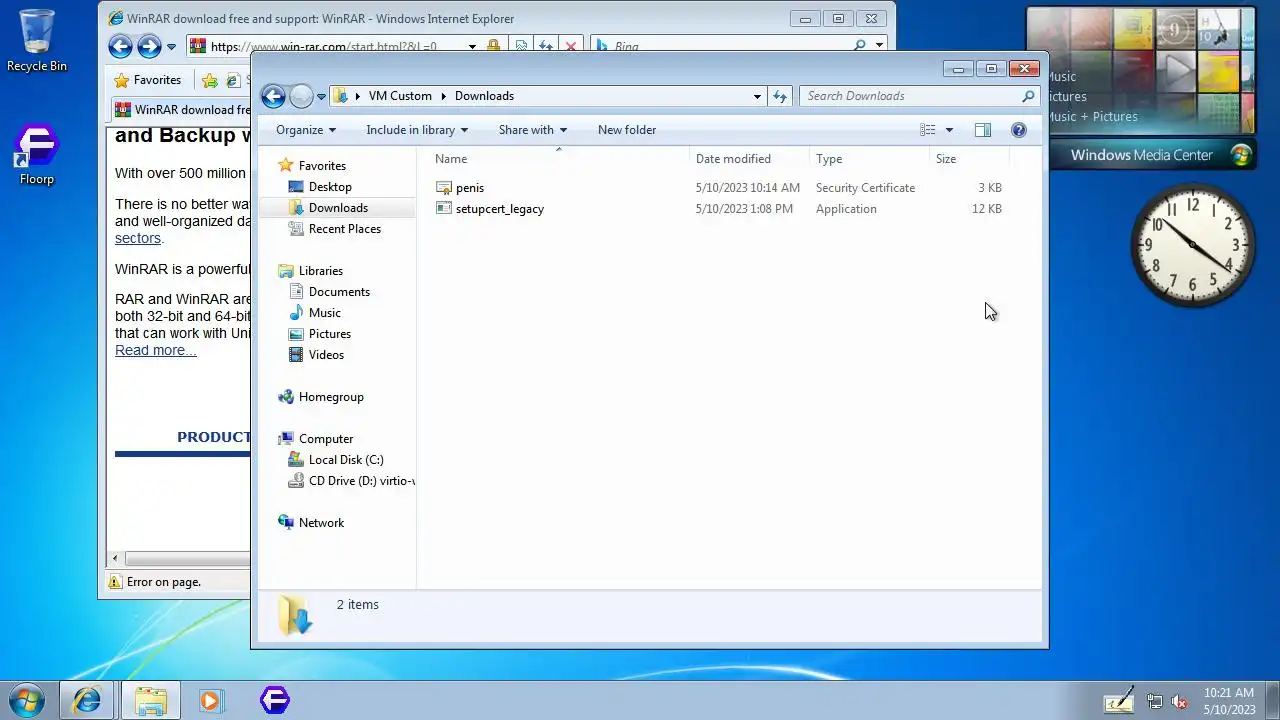The image size is (1280, 720).
Task: Click the Bing search magnifier in Internet Explorer
Action: (859, 46)
